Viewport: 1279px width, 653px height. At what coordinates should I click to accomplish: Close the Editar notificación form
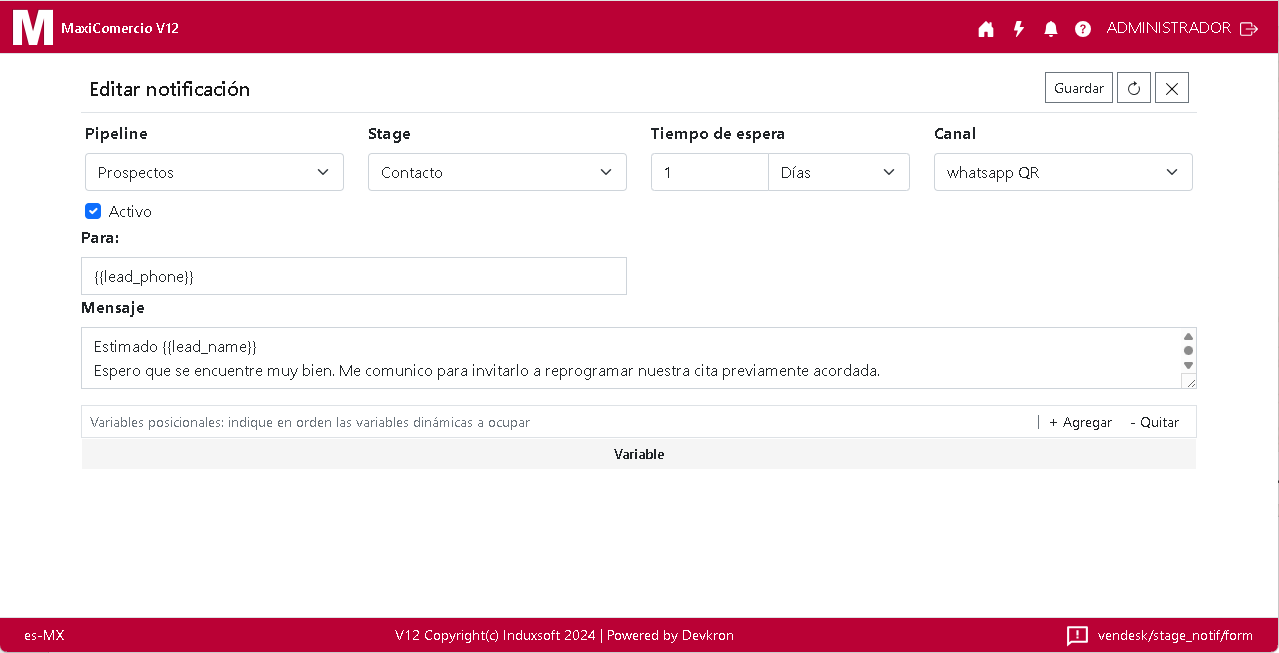(x=1172, y=88)
